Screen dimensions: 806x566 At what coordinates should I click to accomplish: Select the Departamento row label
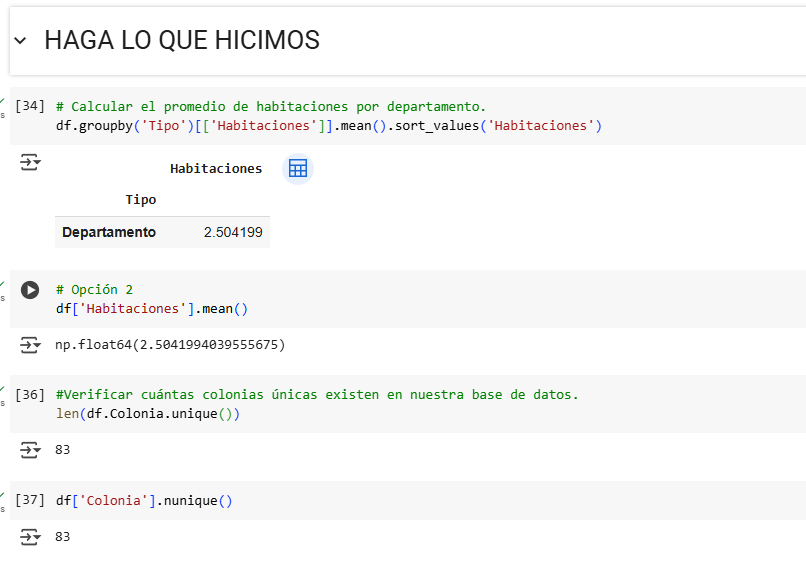click(x=109, y=232)
